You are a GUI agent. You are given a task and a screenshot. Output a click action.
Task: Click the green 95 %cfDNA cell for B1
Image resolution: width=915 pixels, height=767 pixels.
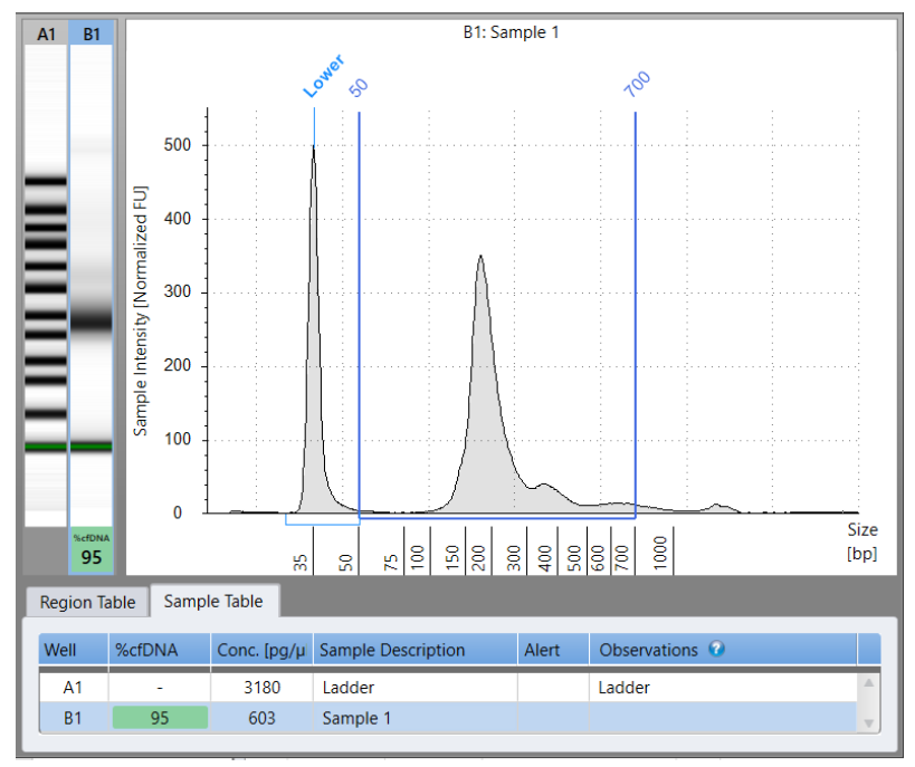160,718
